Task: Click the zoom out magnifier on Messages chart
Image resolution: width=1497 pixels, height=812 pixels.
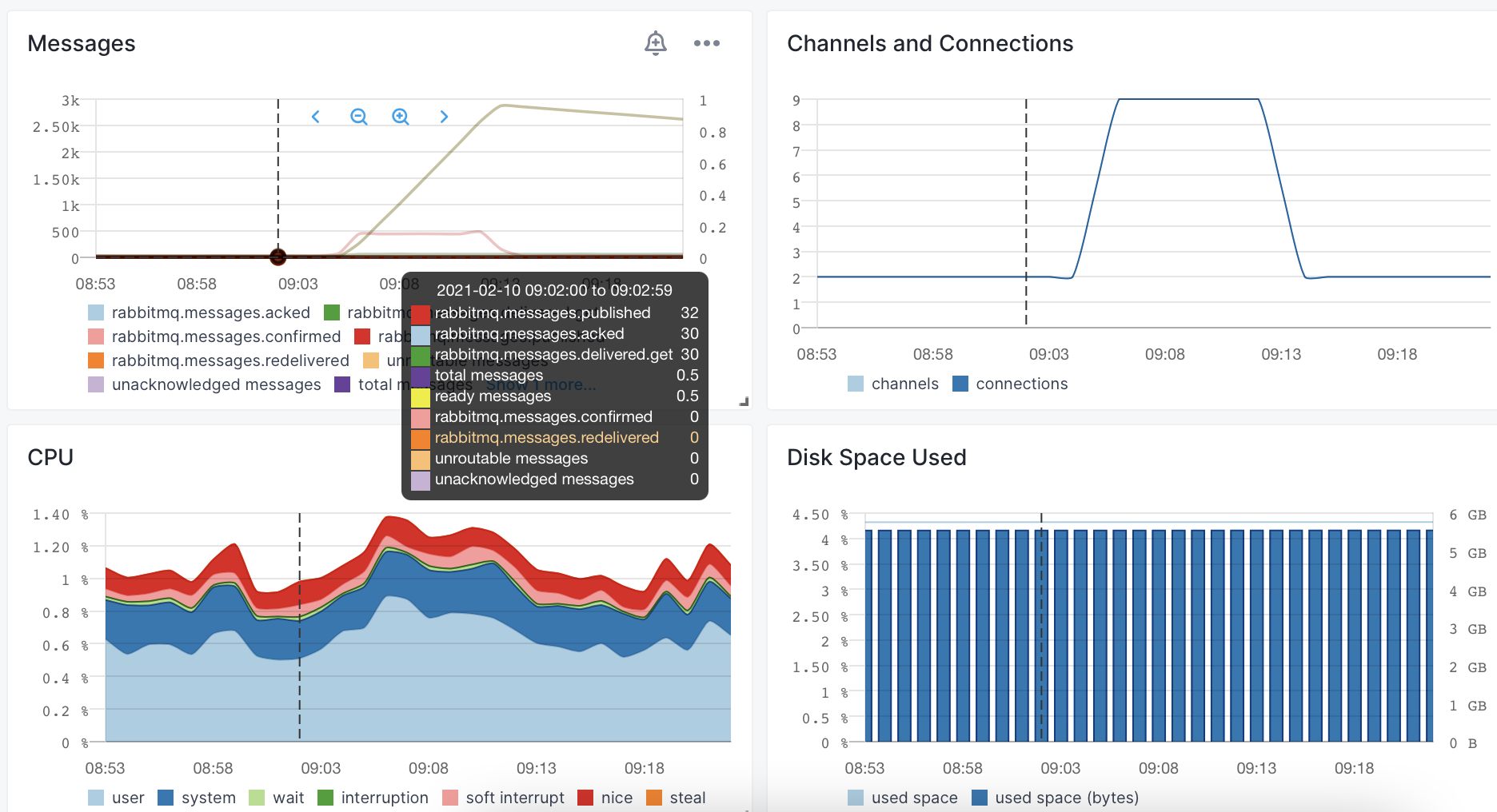Action: coord(359,117)
